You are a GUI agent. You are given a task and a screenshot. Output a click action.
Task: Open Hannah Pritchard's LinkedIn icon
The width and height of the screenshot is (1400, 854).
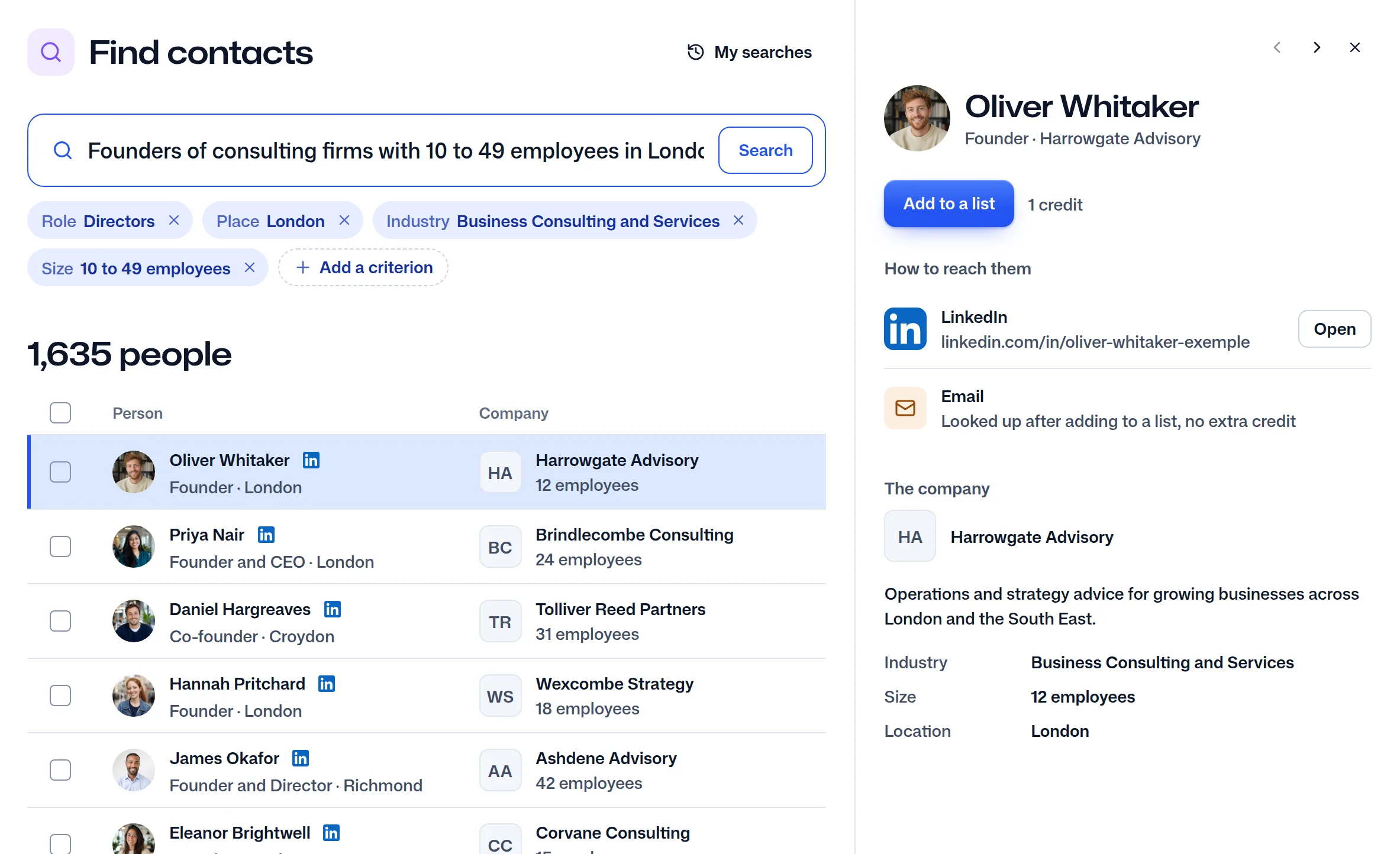pyautogui.click(x=327, y=684)
